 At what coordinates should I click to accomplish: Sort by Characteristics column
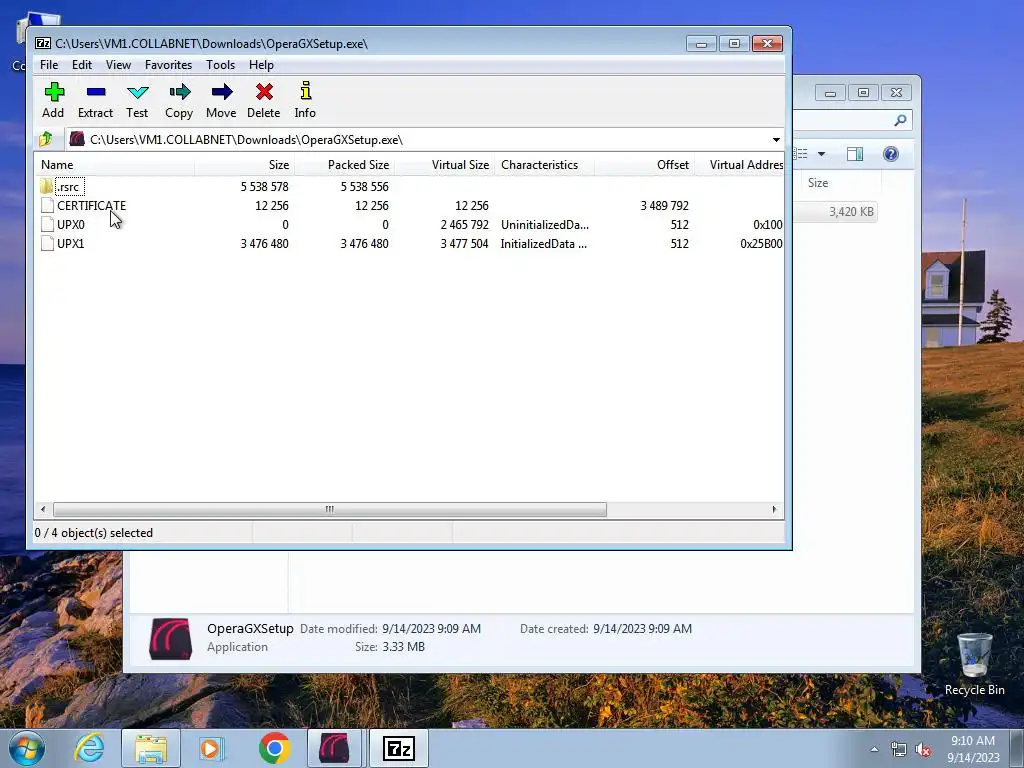544,165
